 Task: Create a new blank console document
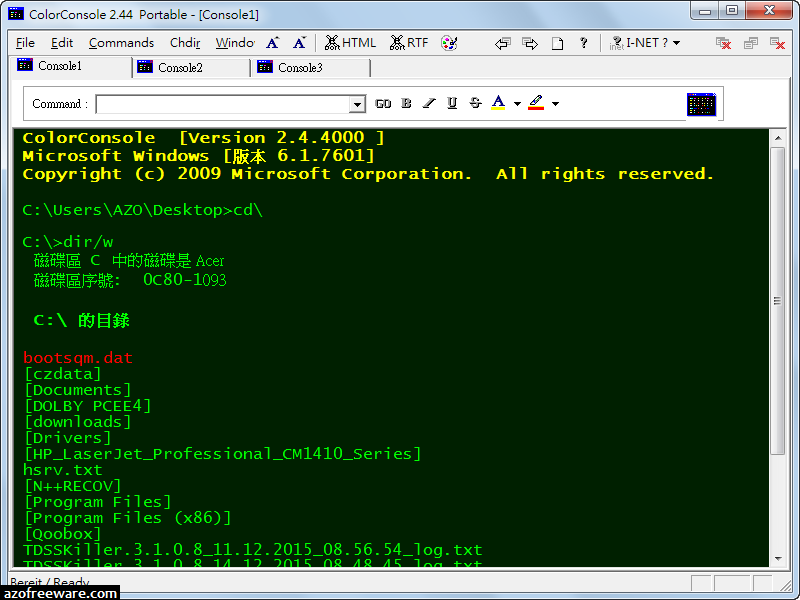pos(557,43)
